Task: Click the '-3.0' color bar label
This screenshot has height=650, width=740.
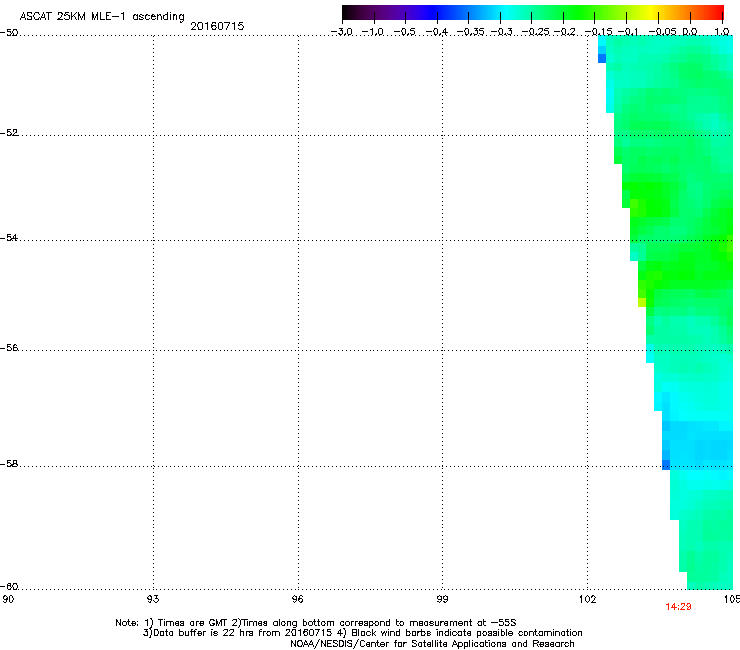Action: pyautogui.click(x=342, y=32)
